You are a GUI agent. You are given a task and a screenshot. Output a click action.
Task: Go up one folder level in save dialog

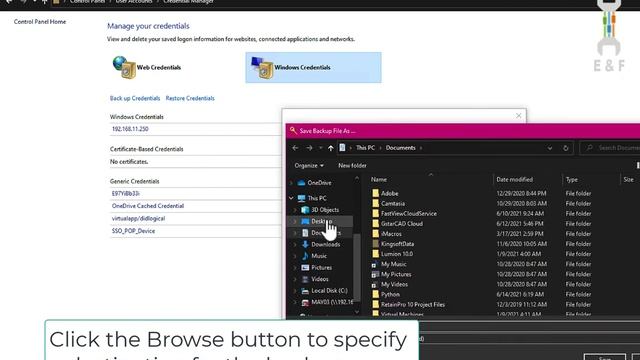point(331,148)
